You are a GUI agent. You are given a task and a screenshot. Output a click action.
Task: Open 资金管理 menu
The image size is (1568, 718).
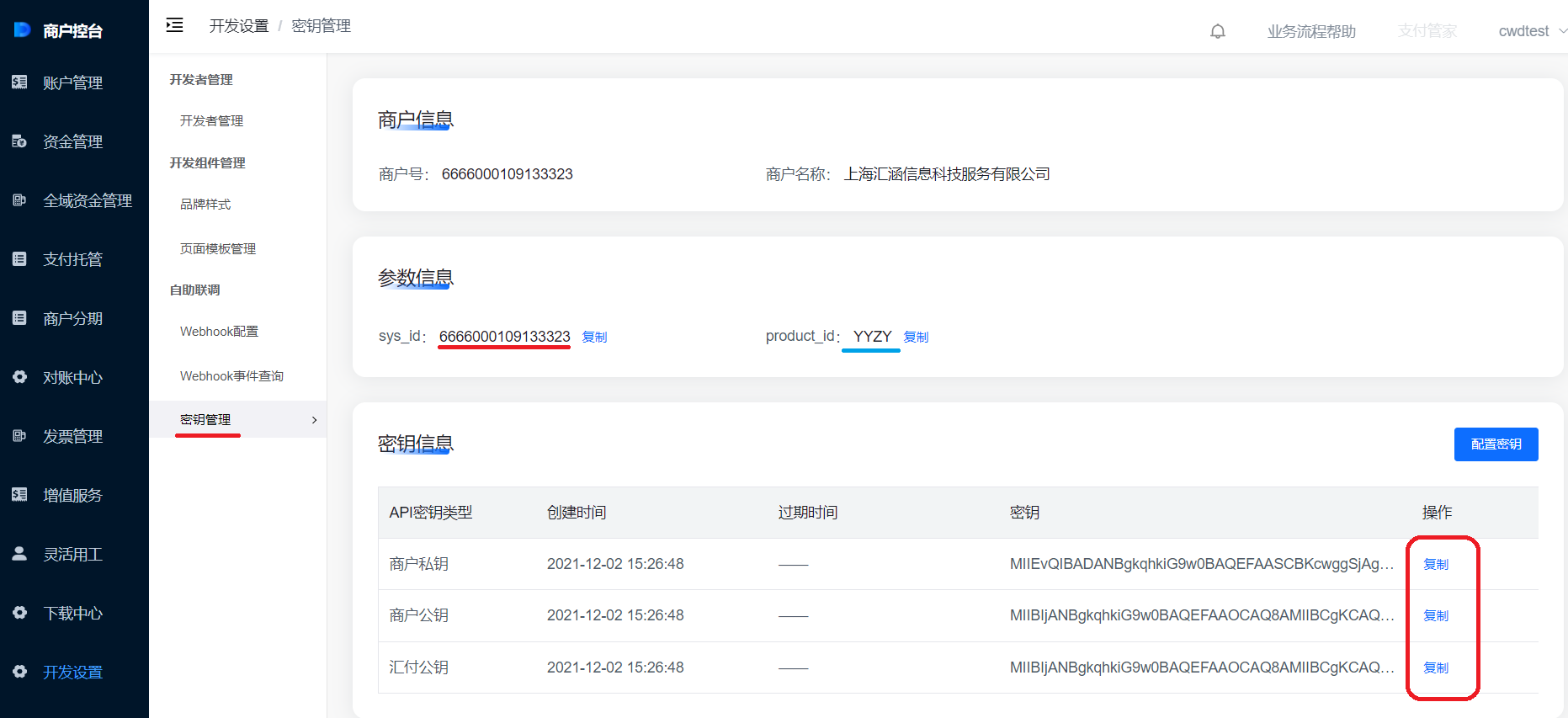click(x=73, y=141)
